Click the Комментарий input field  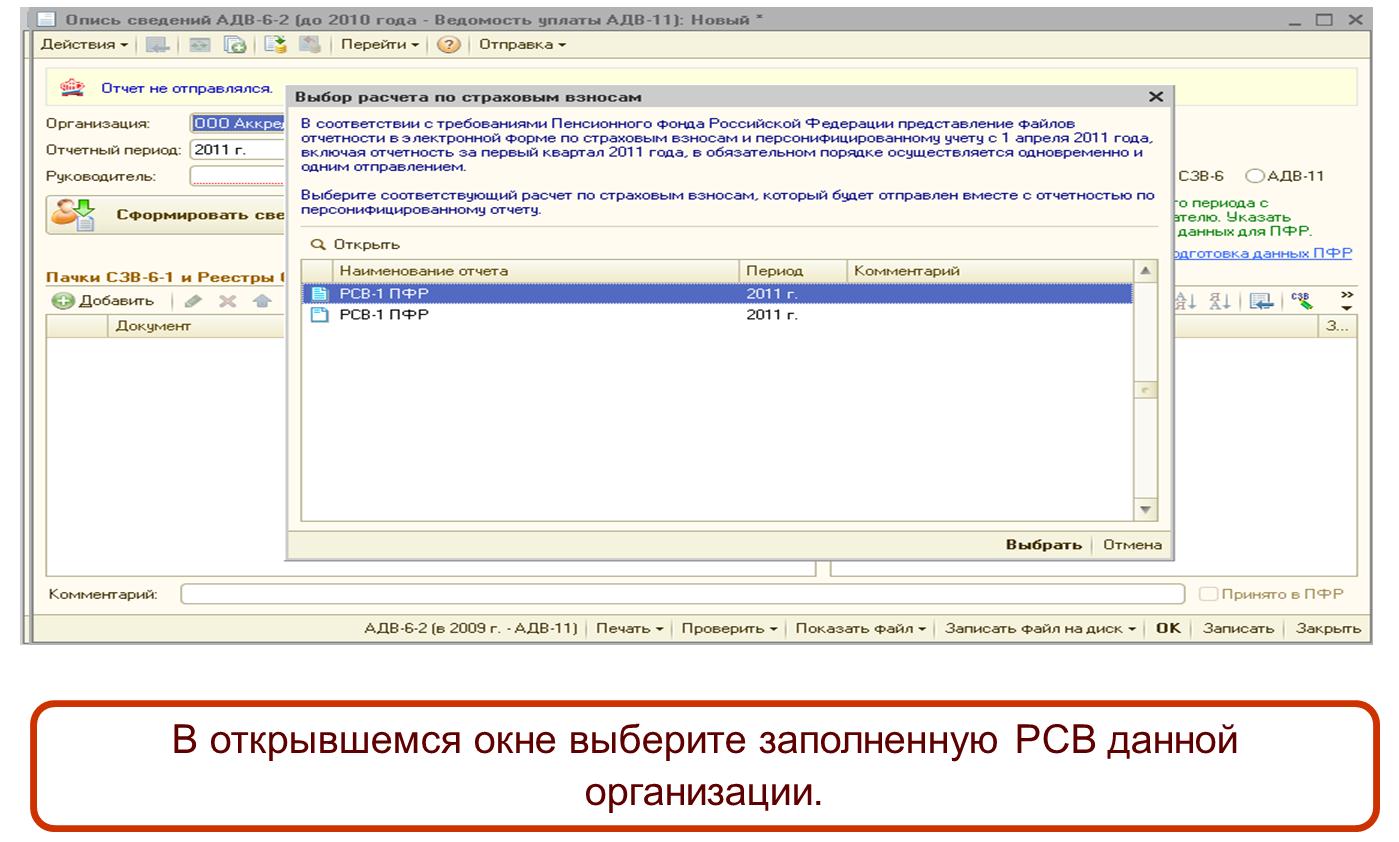[x=680, y=595]
